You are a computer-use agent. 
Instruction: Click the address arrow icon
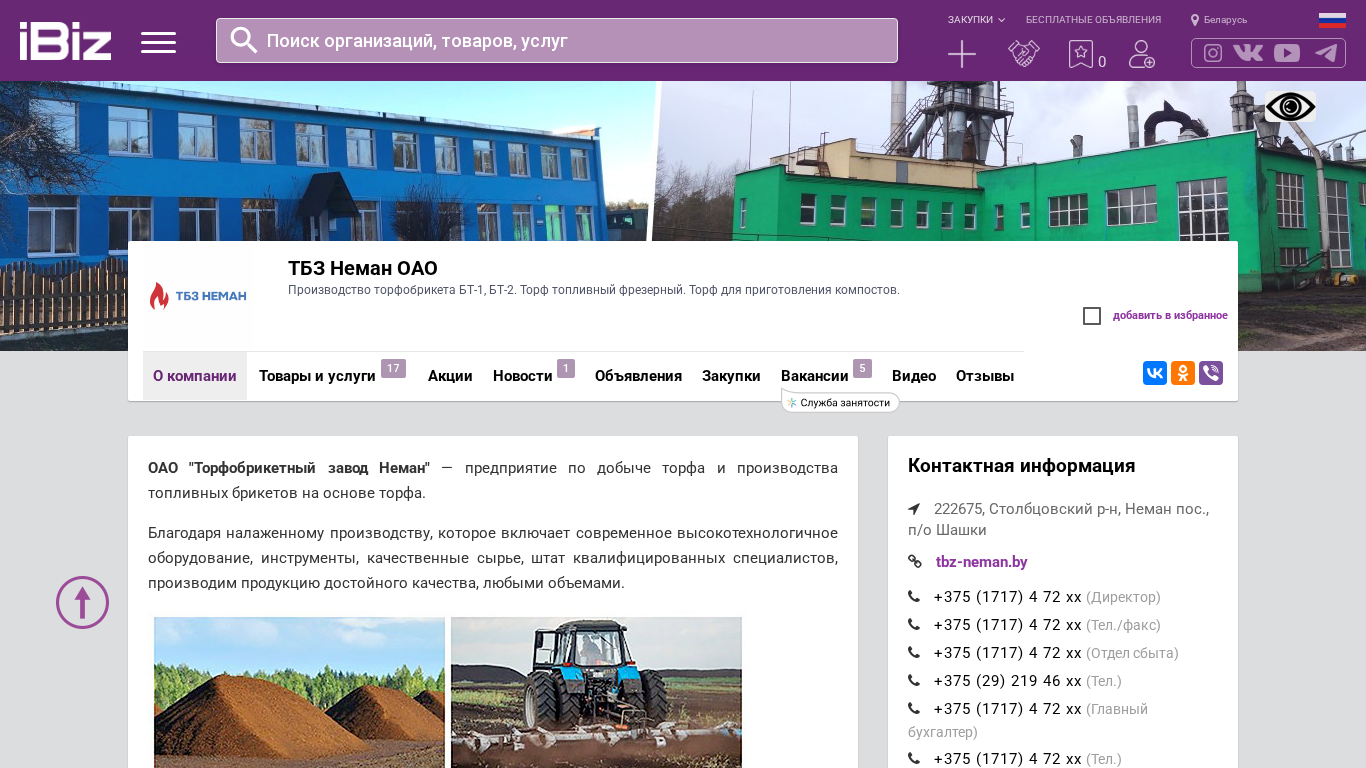point(914,509)
